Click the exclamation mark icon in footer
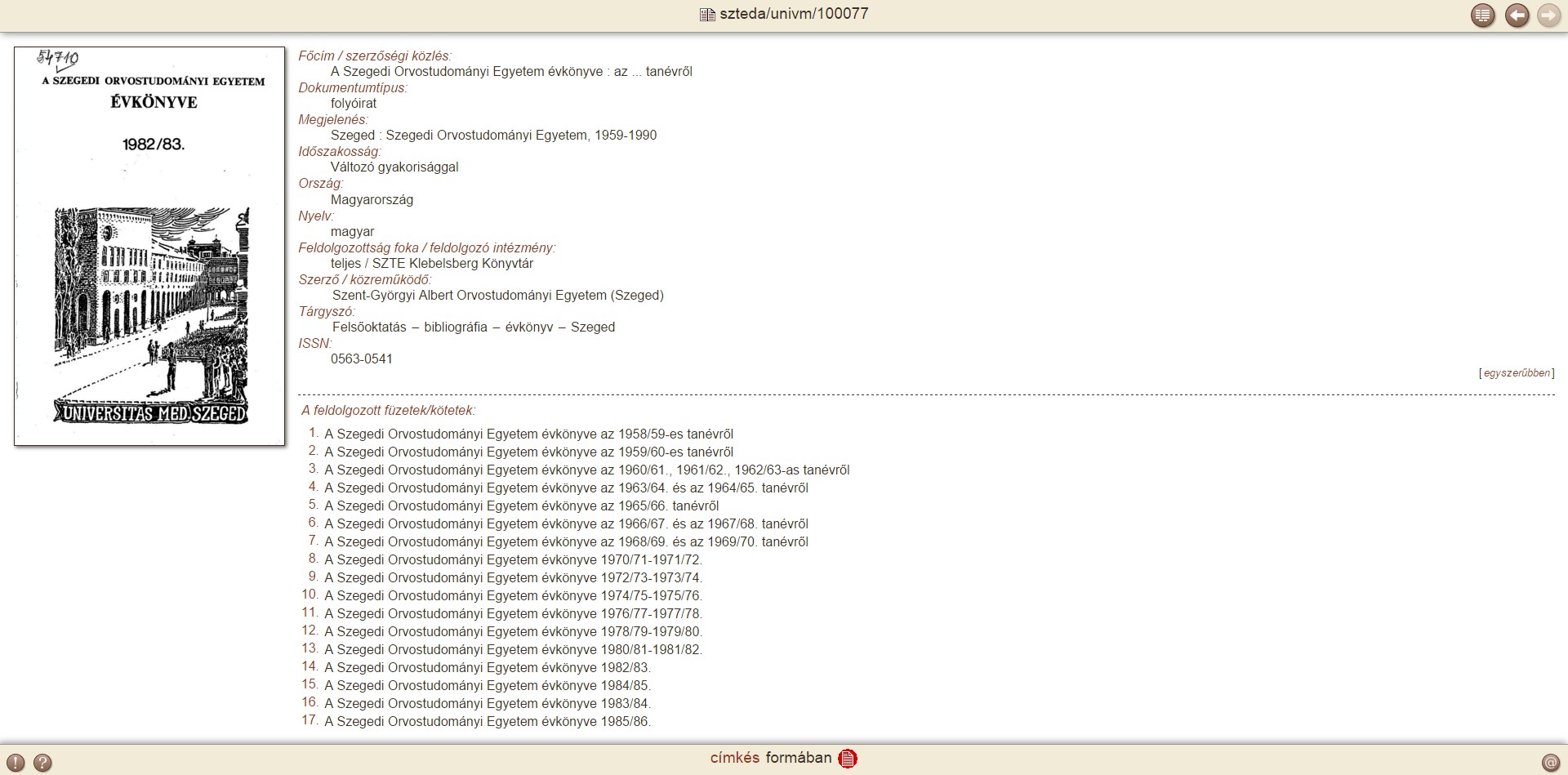 16,763
